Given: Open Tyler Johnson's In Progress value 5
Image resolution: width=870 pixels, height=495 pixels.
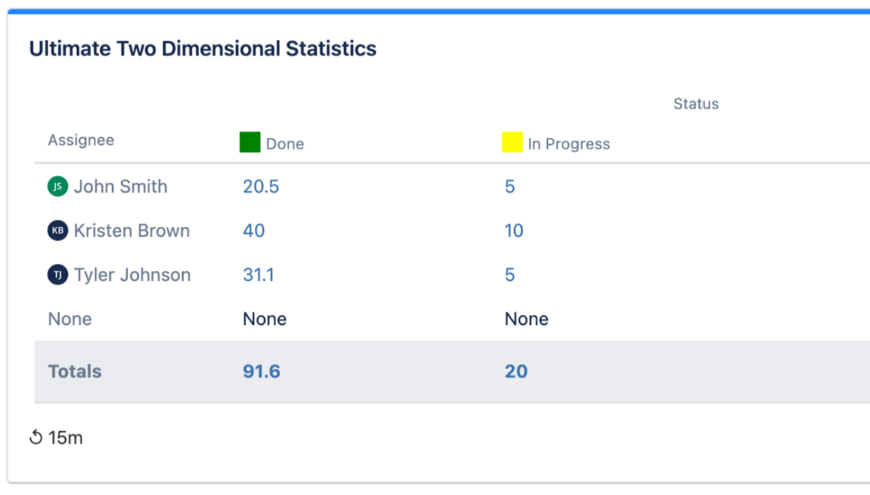Looking at the screenshot, I should pos(510,275).
